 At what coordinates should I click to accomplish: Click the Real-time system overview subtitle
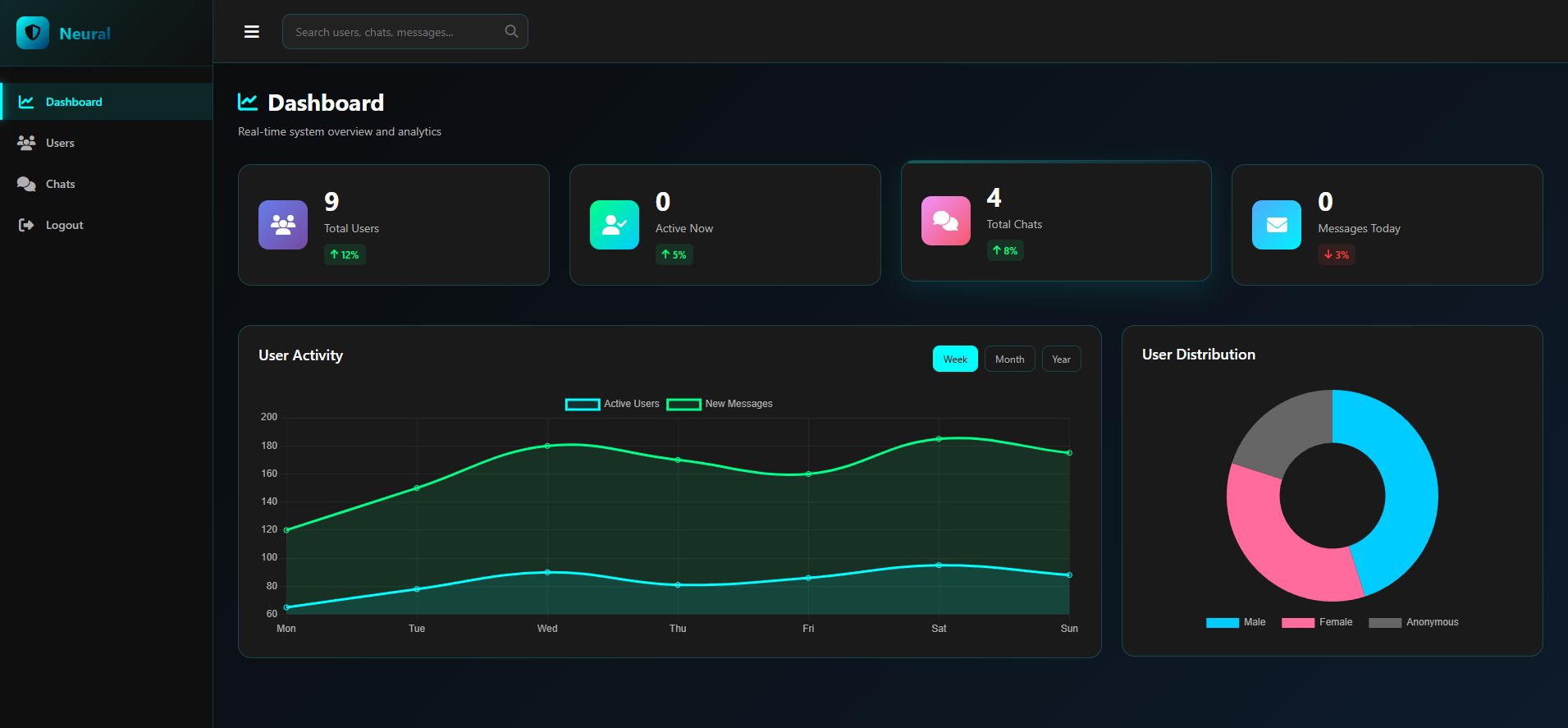340,131
